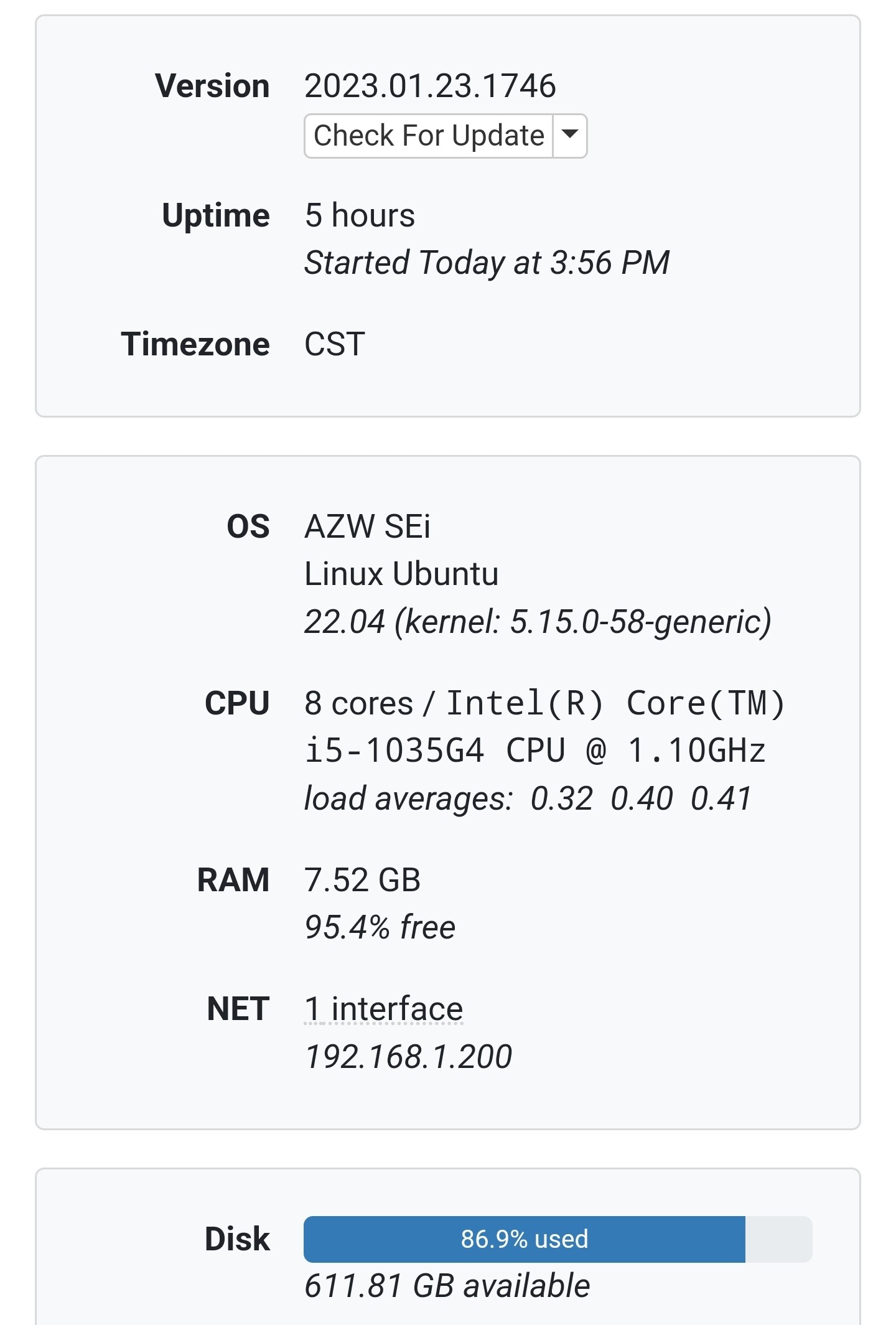896x1325 pixels.
Task: Click the IP address 192.168.1.200
Action: [x=408, y=1057]
